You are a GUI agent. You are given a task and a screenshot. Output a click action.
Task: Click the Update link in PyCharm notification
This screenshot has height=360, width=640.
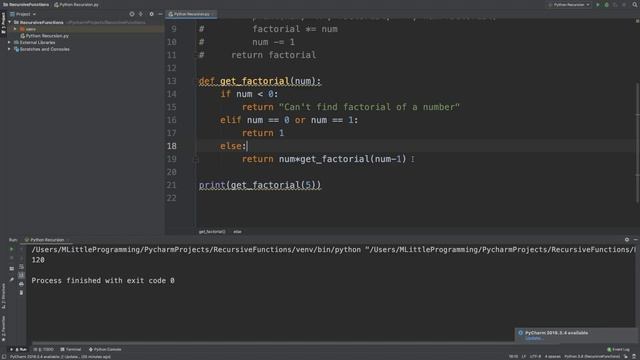click(x=533, y=338)
